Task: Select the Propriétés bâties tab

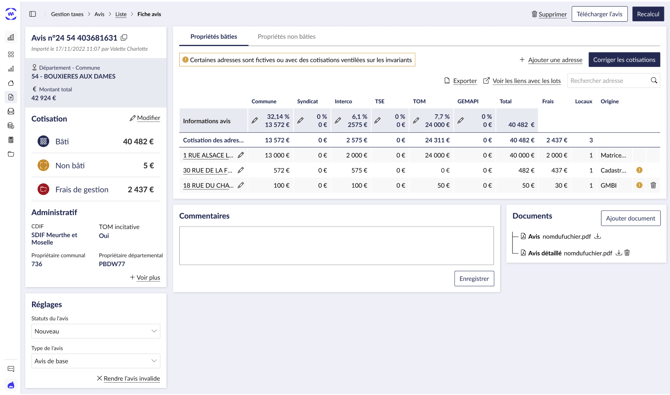Action: pos(214,37)
